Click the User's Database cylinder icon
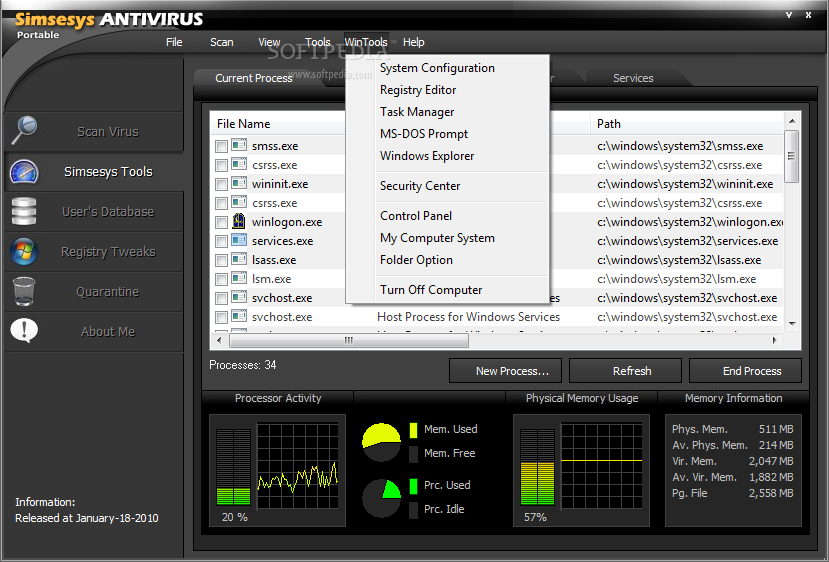This screenshot has width=829, height=562. tap(24, 211)
